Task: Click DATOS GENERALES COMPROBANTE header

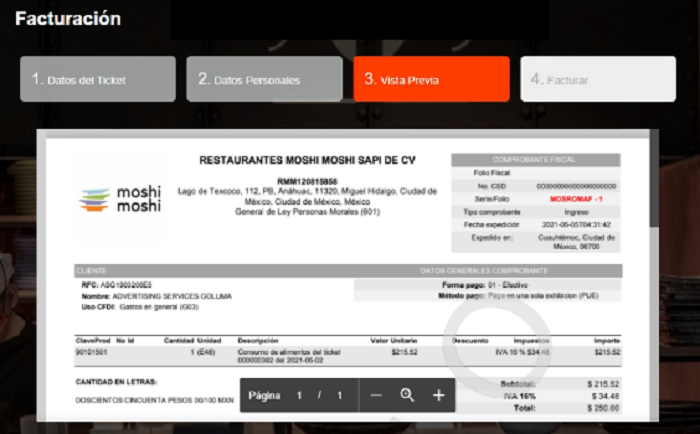Action: [483, 271]
